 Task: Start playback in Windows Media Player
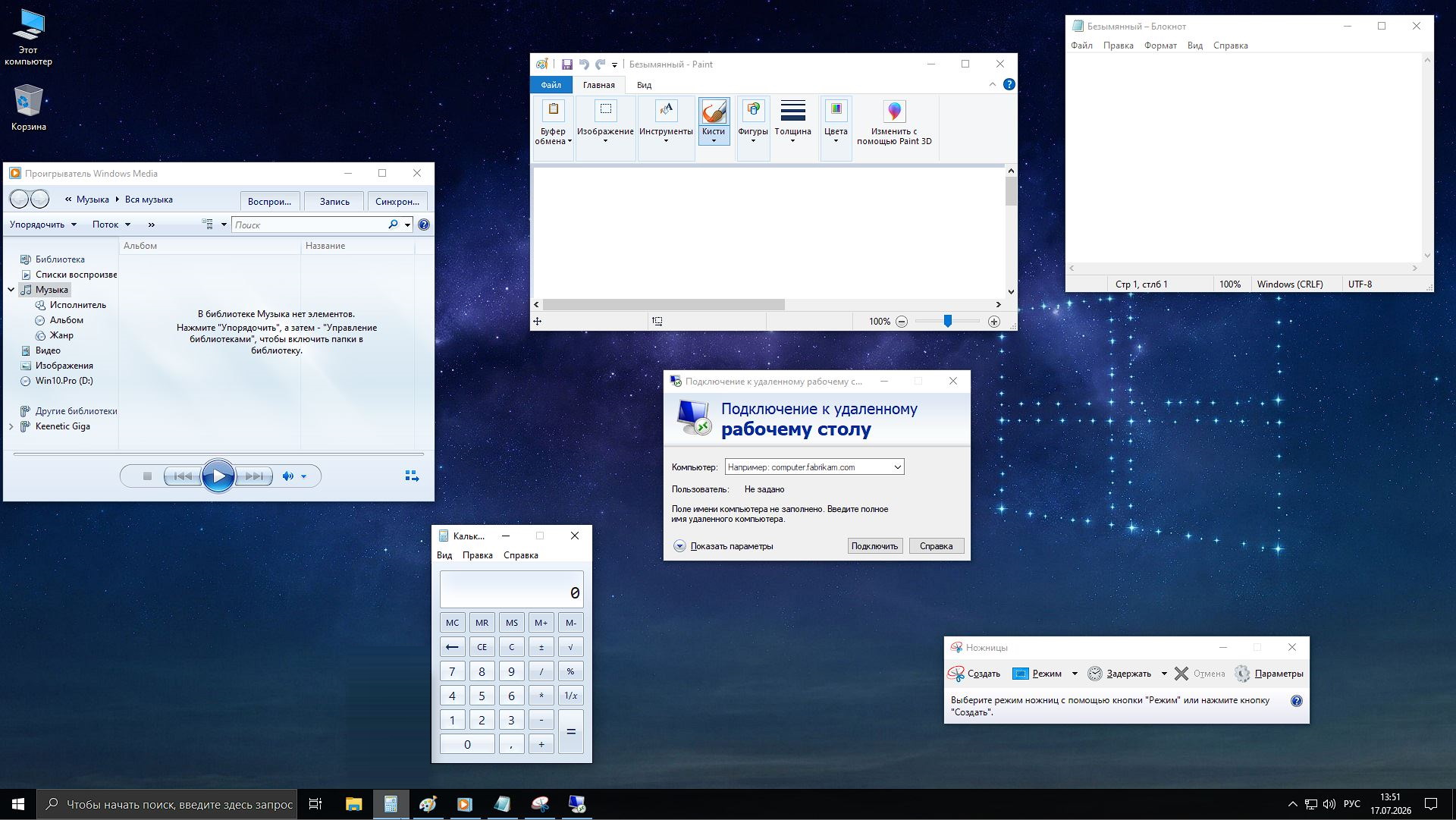coord(218,476)
